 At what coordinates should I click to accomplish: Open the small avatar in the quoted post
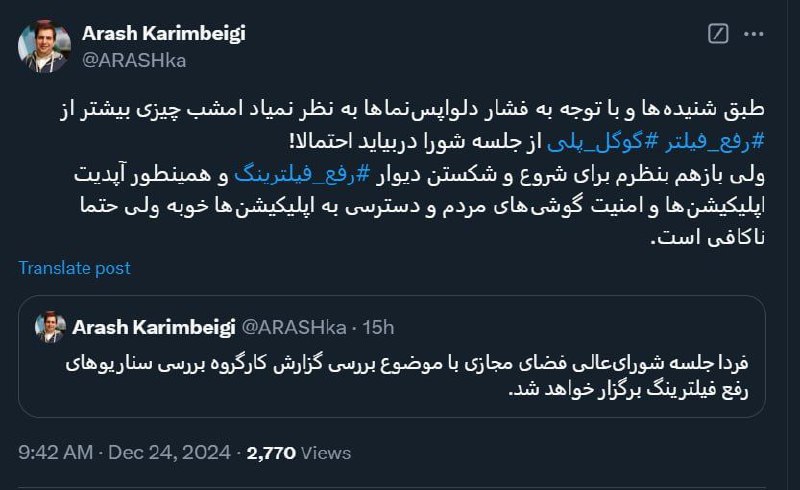click(50, 327)
